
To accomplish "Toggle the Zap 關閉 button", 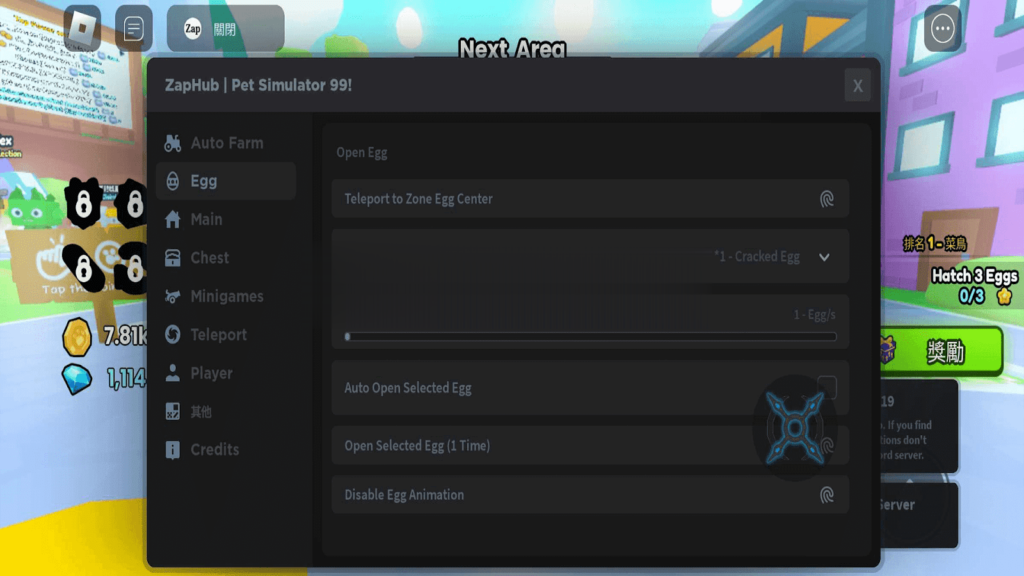I will pyautogui.click(x=225, y=29).
